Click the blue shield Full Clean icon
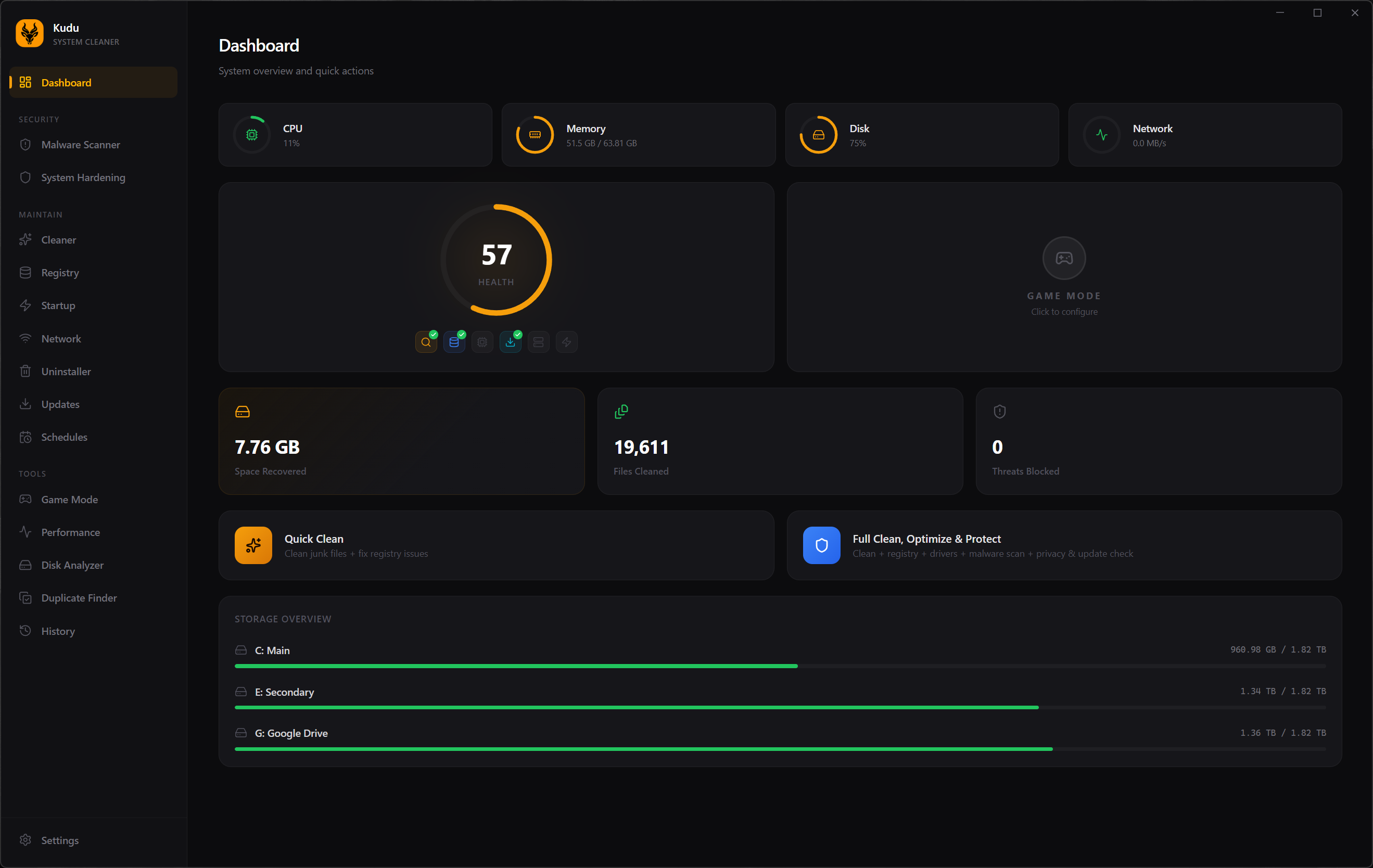 tap(821, 545)
